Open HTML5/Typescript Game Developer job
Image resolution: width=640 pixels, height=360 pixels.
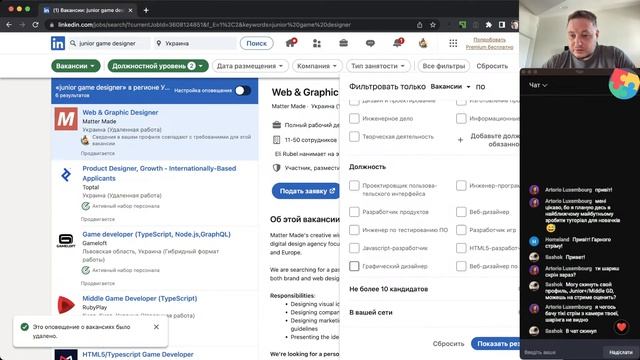(138, 354)
